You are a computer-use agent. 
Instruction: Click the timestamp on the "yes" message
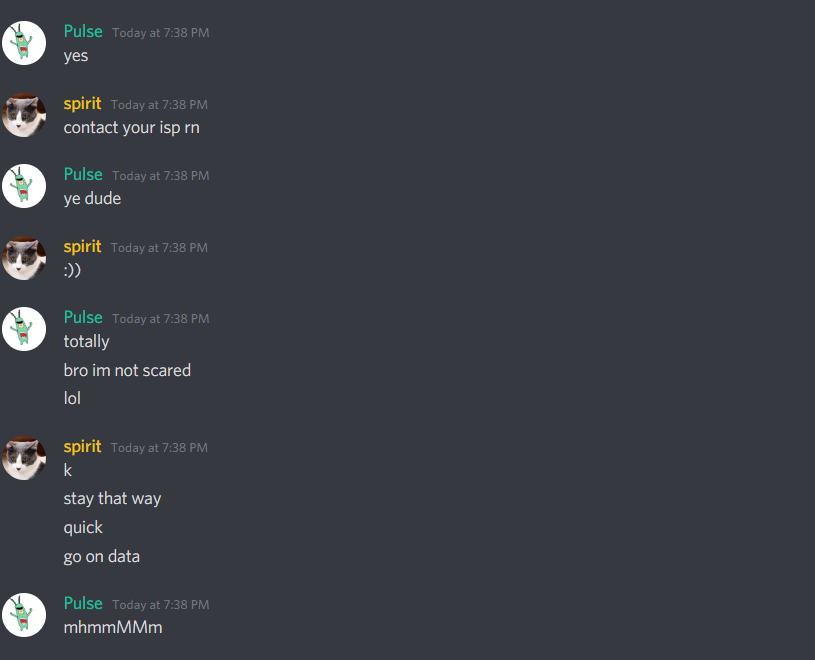(x=161, y=33)
